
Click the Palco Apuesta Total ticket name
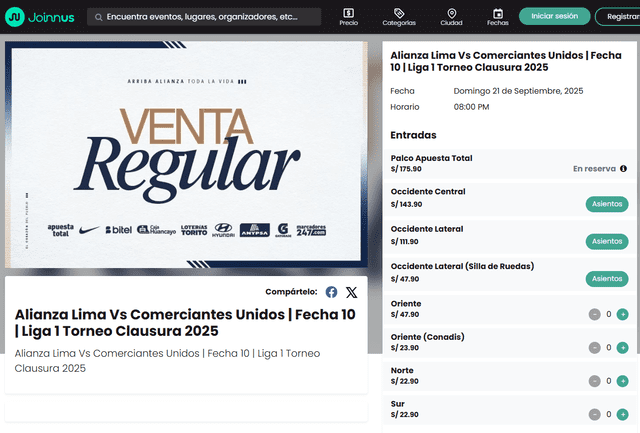(431, 158)
